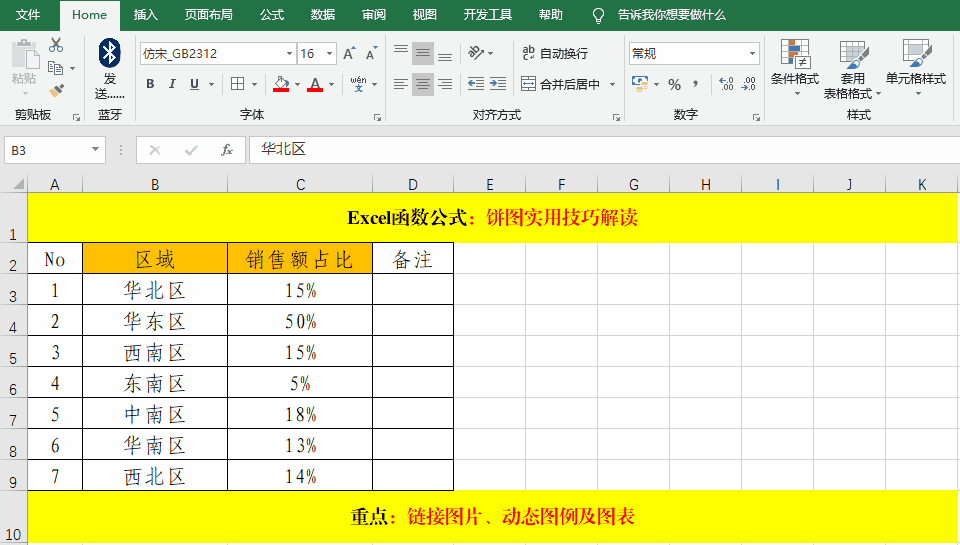Switch to the 插入 insert tab
960x545 pixels.
[x=146, y=15]
